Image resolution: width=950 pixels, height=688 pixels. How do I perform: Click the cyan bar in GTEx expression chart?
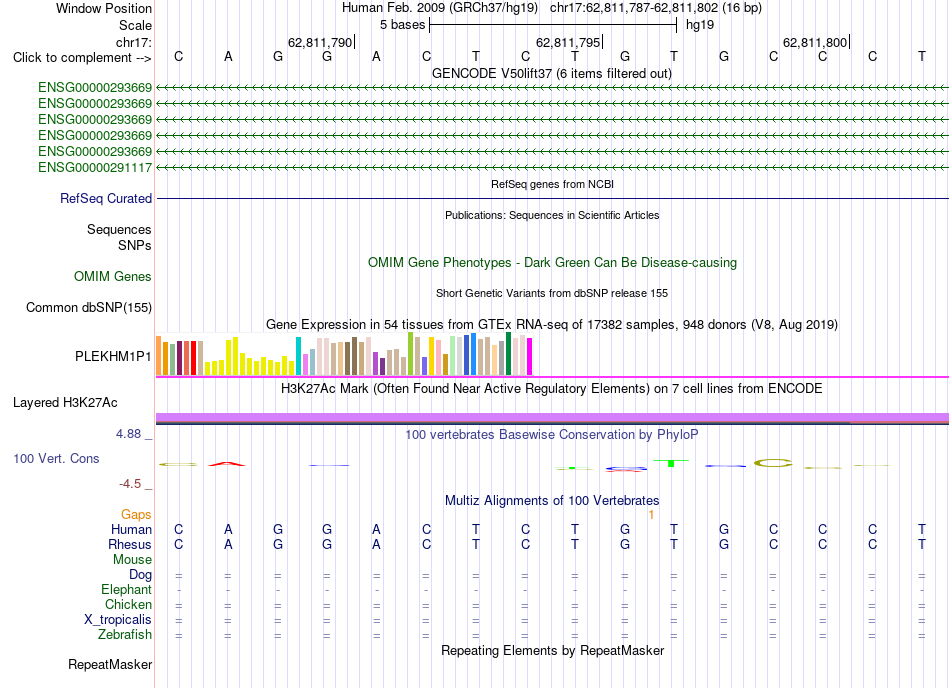point(298,356)
